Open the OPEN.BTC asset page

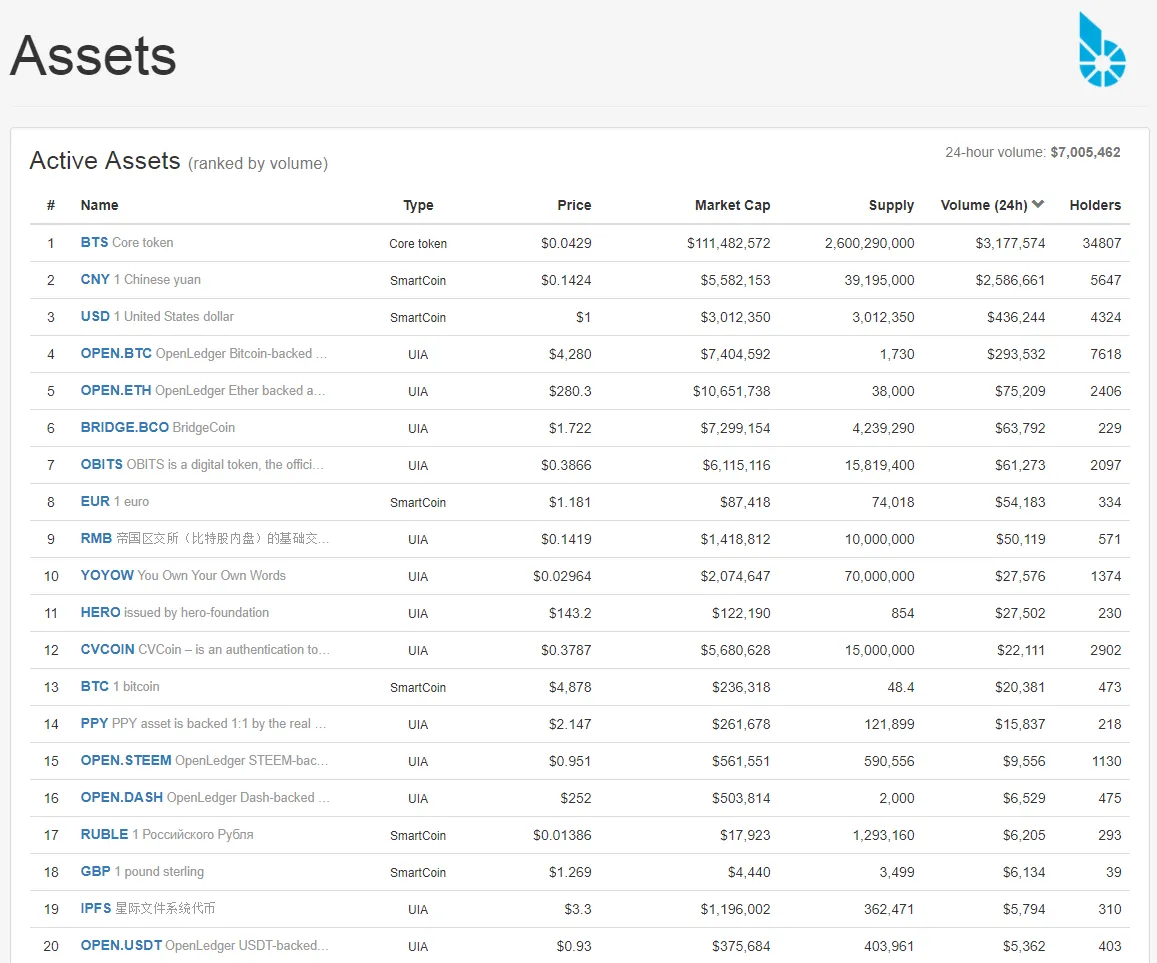pyautogui.click(x=116, y=353)
